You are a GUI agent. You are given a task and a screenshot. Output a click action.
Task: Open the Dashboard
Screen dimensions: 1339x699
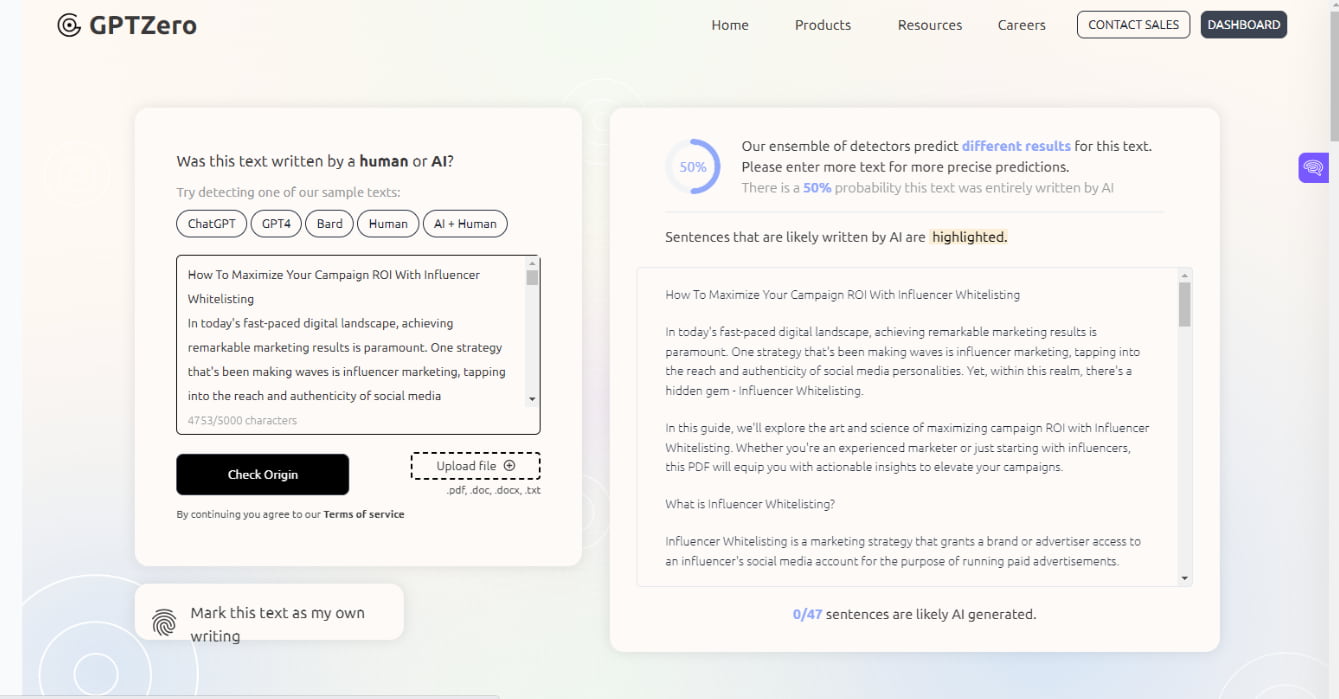1243,24
